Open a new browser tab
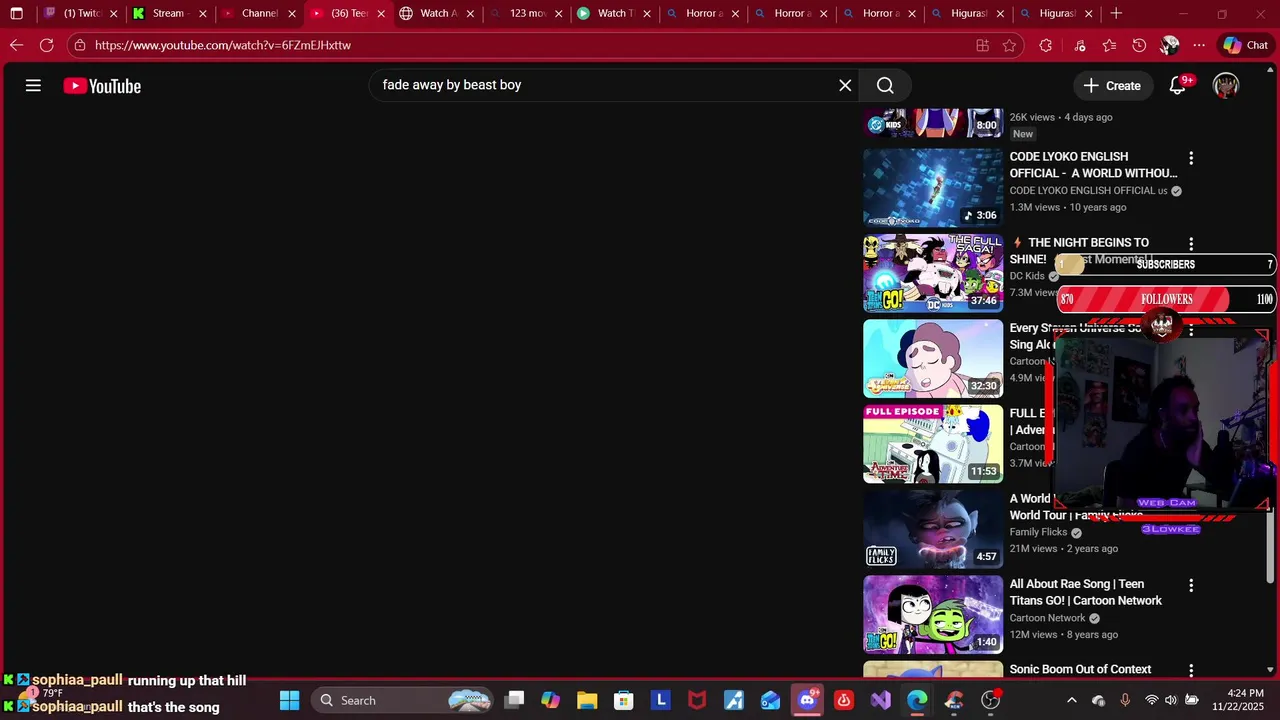Viewport: 1280px width, 720px height. pos(1116,14)
